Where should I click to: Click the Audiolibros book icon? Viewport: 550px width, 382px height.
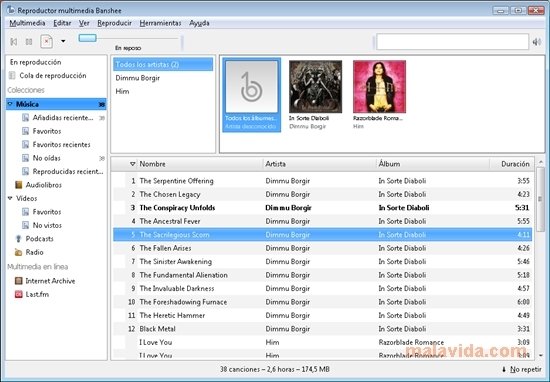[x=19, y=185]
